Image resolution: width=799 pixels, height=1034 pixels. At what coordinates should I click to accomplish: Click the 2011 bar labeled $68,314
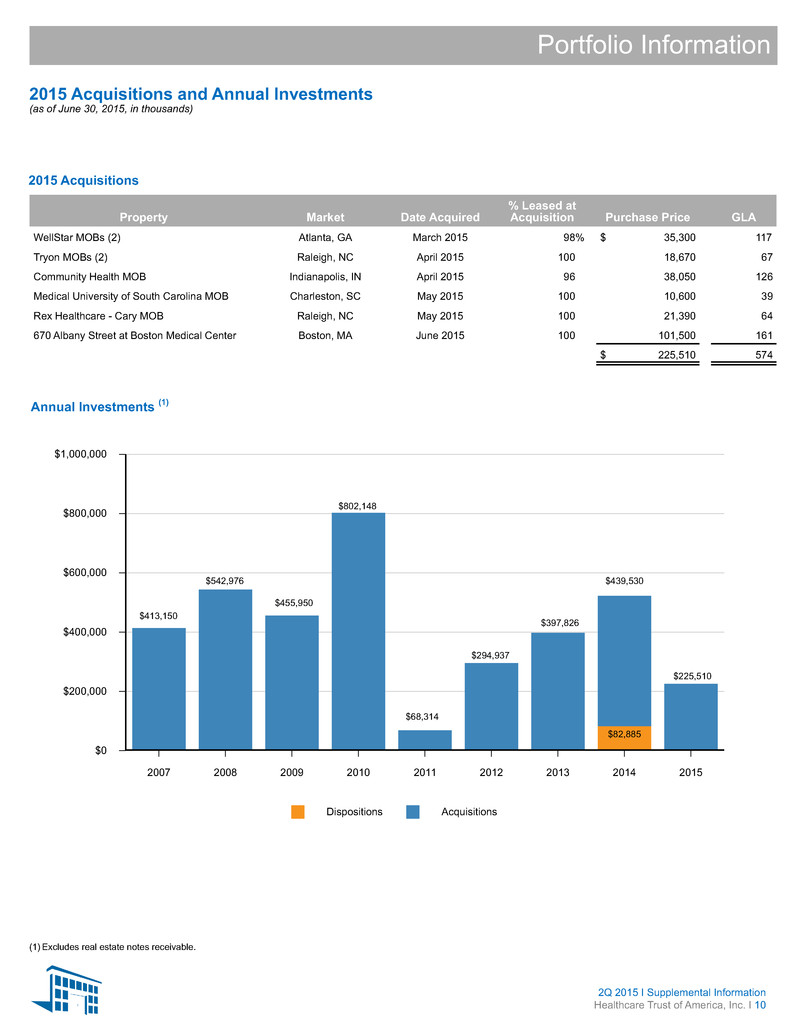425,739
